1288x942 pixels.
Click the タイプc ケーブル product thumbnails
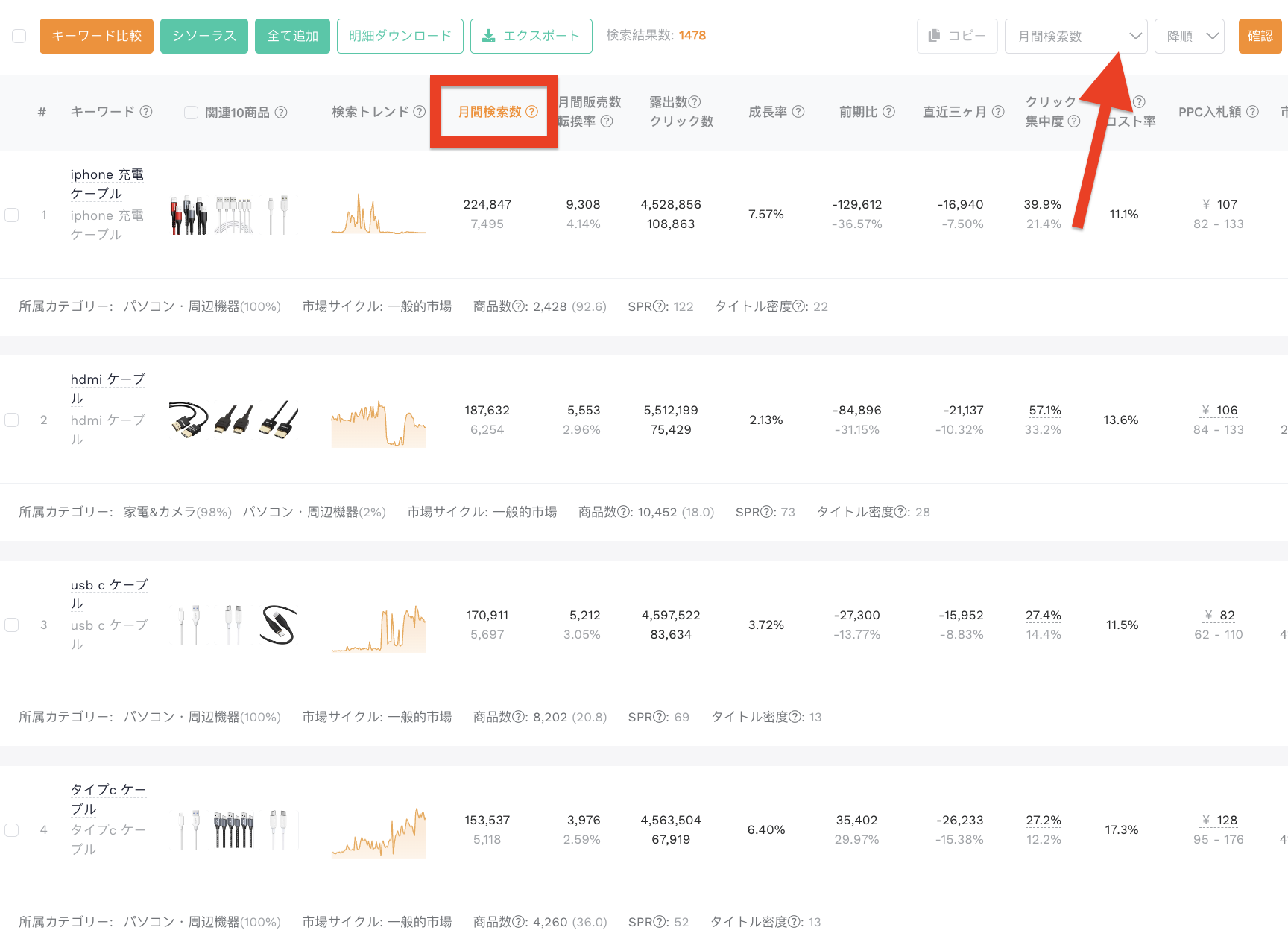click(234, 829)
